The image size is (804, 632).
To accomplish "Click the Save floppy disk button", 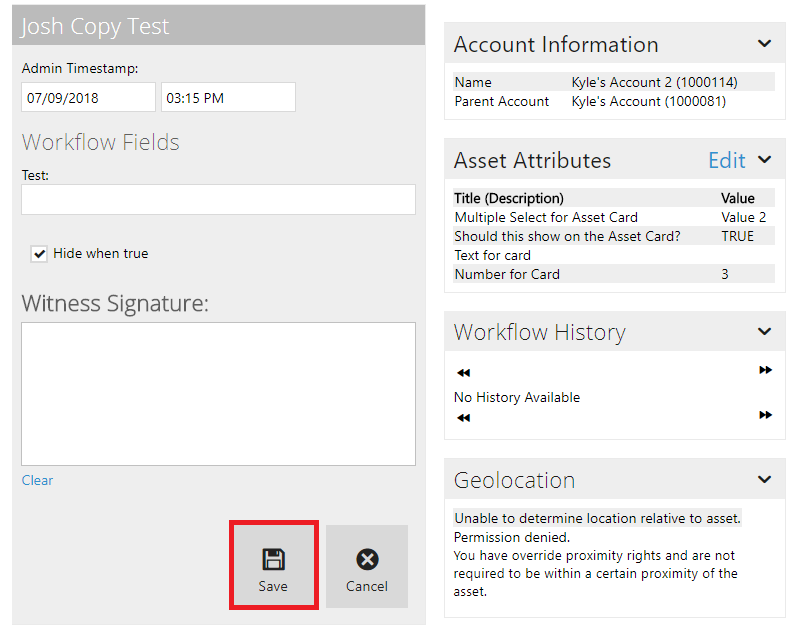I will (273, 566).
